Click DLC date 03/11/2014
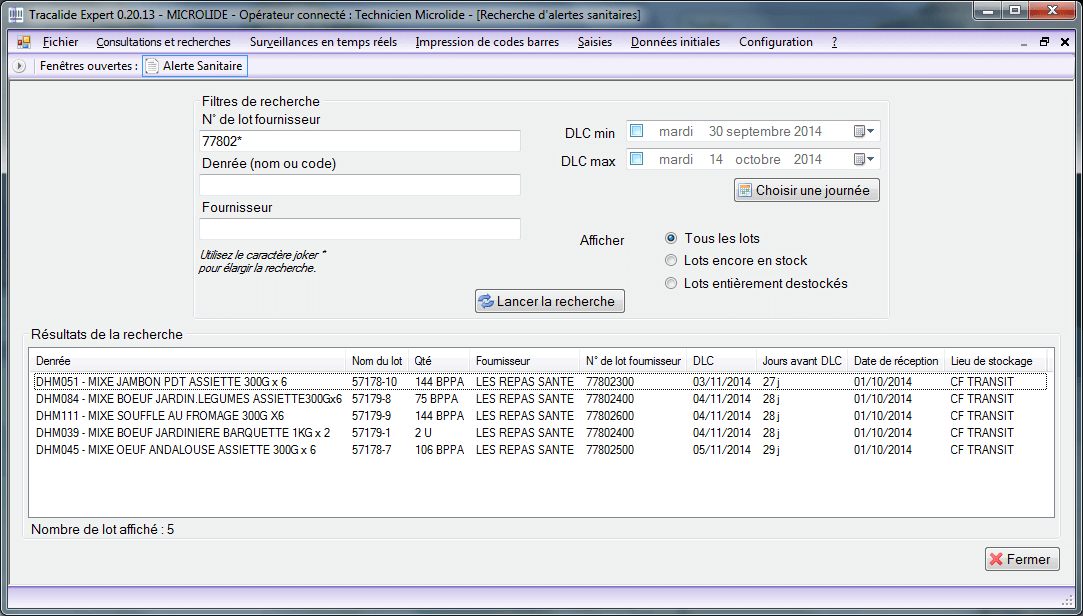The height and width of the screenshot is (616, 1083). 722,382
